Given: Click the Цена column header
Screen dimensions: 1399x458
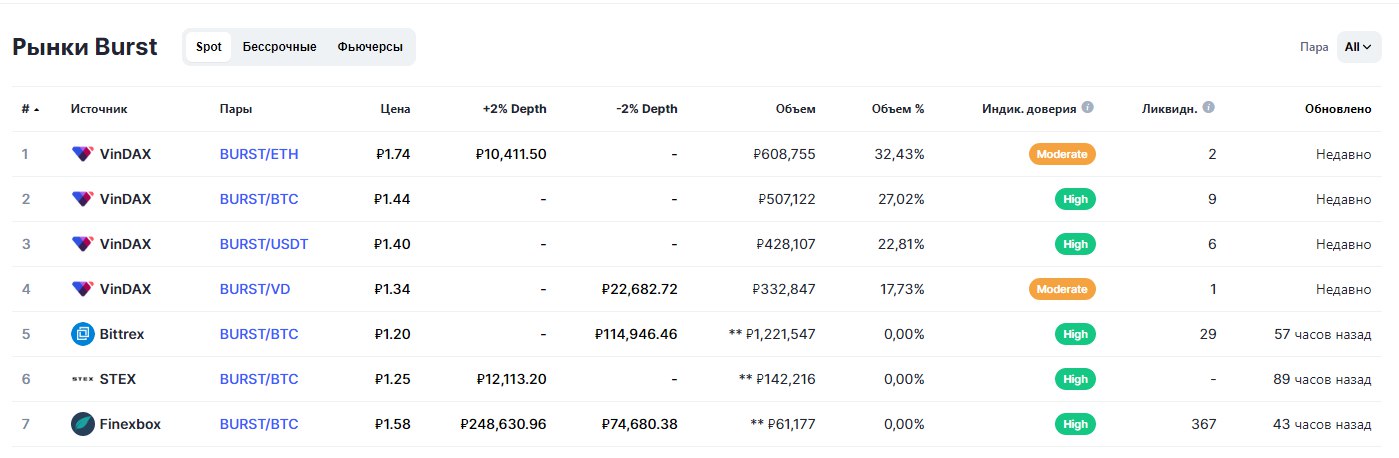Looking at the screenshot, I should click(x=395, y=109).
